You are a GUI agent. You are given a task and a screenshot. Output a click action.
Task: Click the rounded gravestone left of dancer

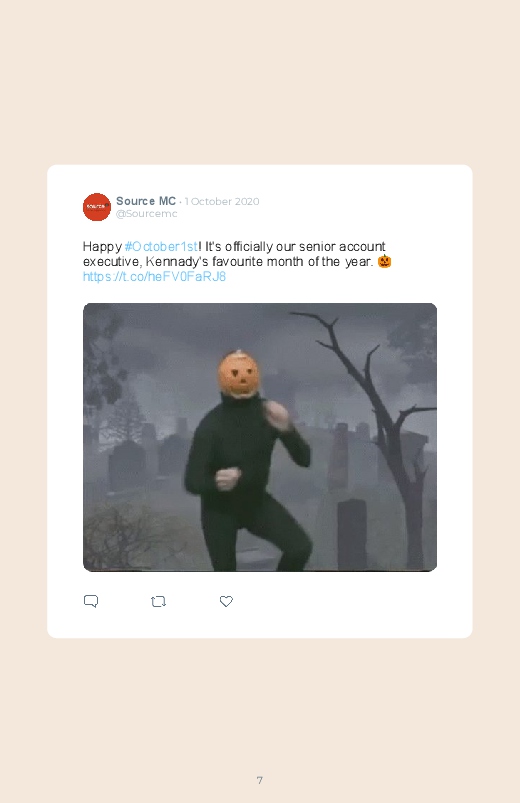point(127,466)
